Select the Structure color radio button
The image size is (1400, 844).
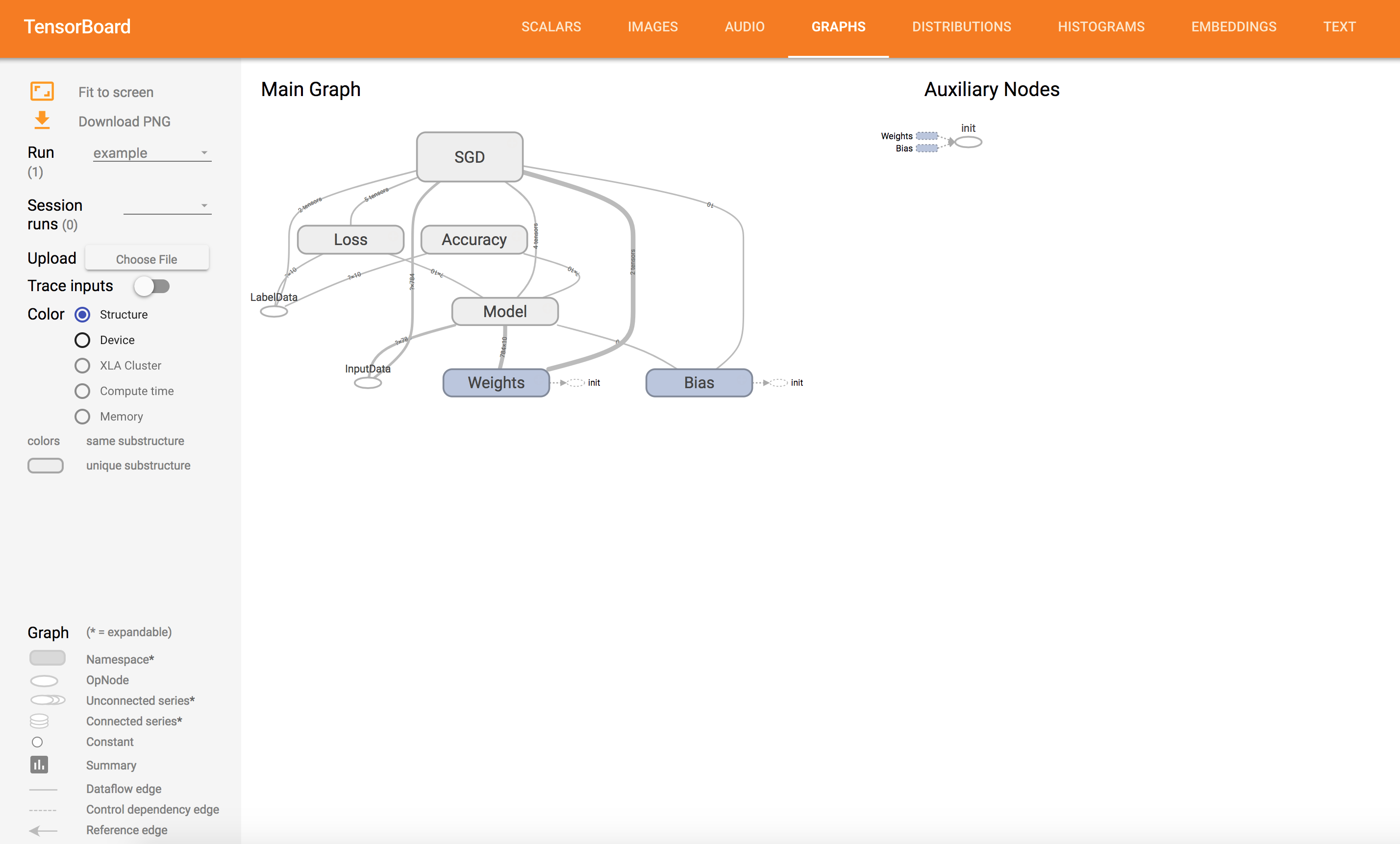82,315
